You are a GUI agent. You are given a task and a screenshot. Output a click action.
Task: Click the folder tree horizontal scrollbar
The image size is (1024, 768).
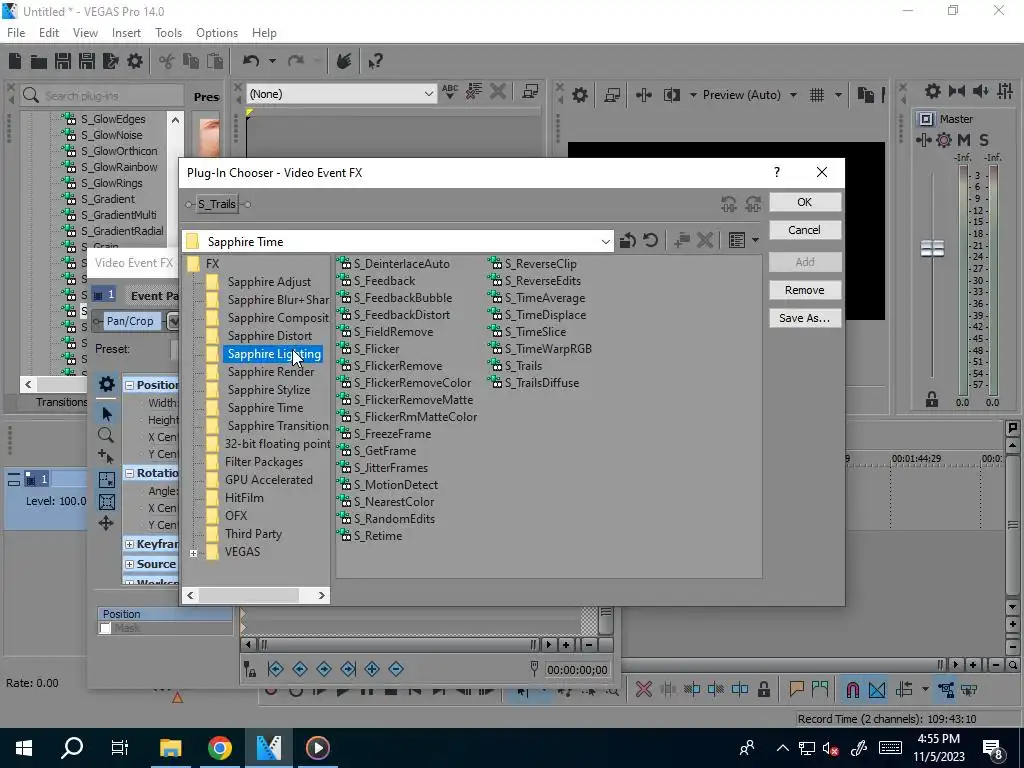pos(256,596)
